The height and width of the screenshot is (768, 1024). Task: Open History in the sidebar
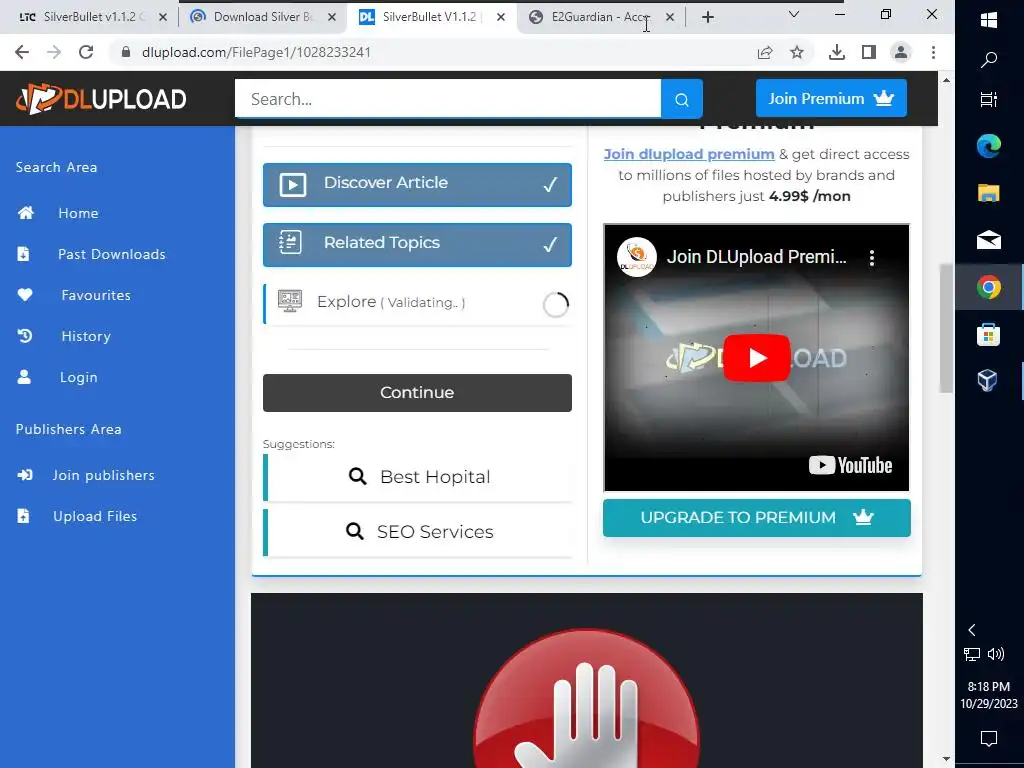[x=86, y=336]
